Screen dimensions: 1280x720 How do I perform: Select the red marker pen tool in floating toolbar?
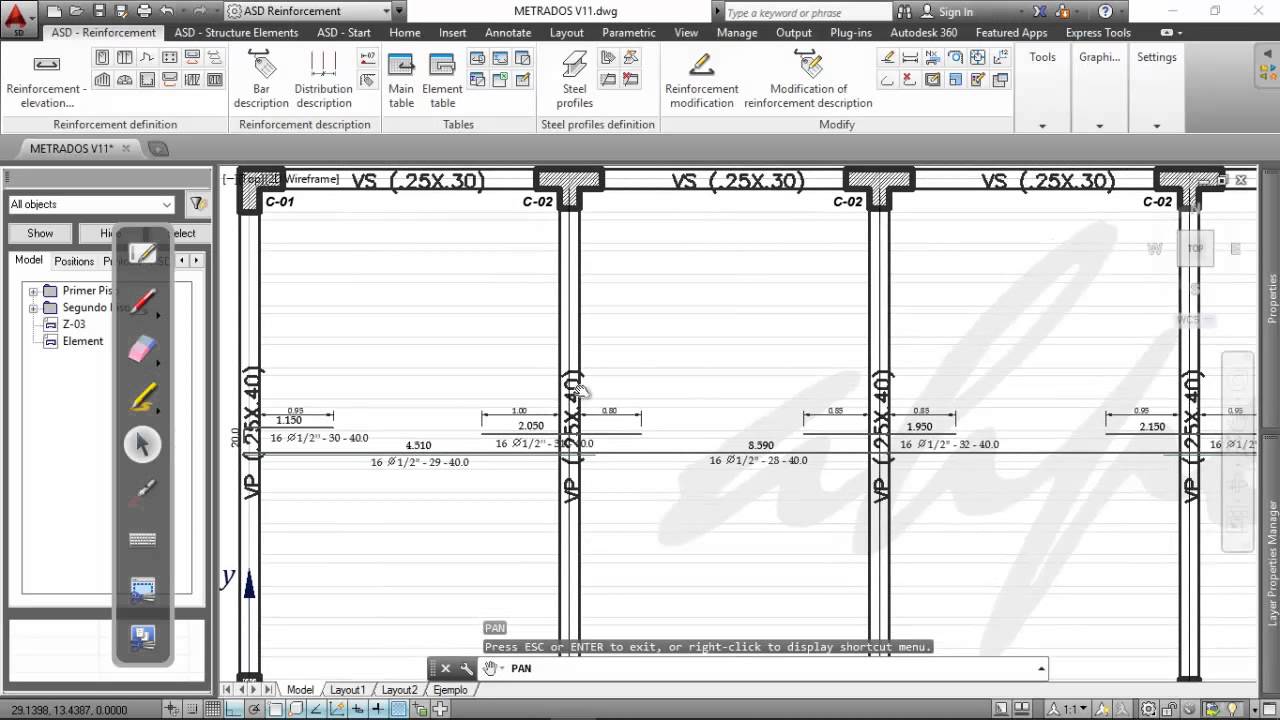point(143,300)
